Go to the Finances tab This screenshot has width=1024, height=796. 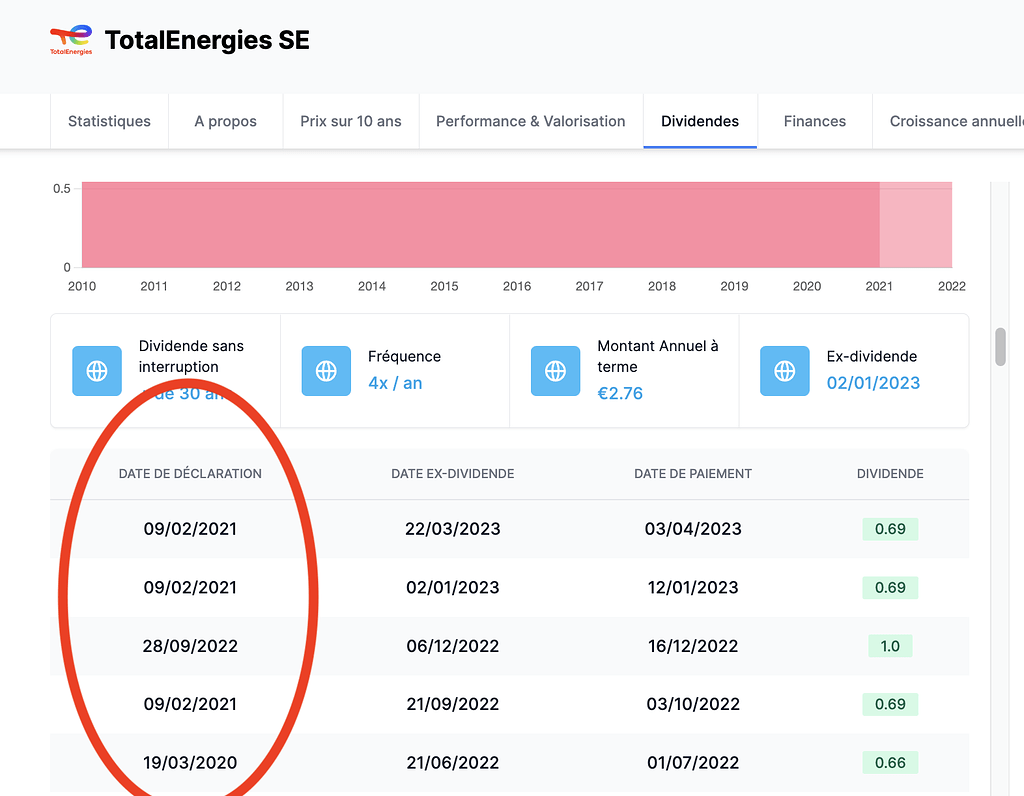coord(814,121)
